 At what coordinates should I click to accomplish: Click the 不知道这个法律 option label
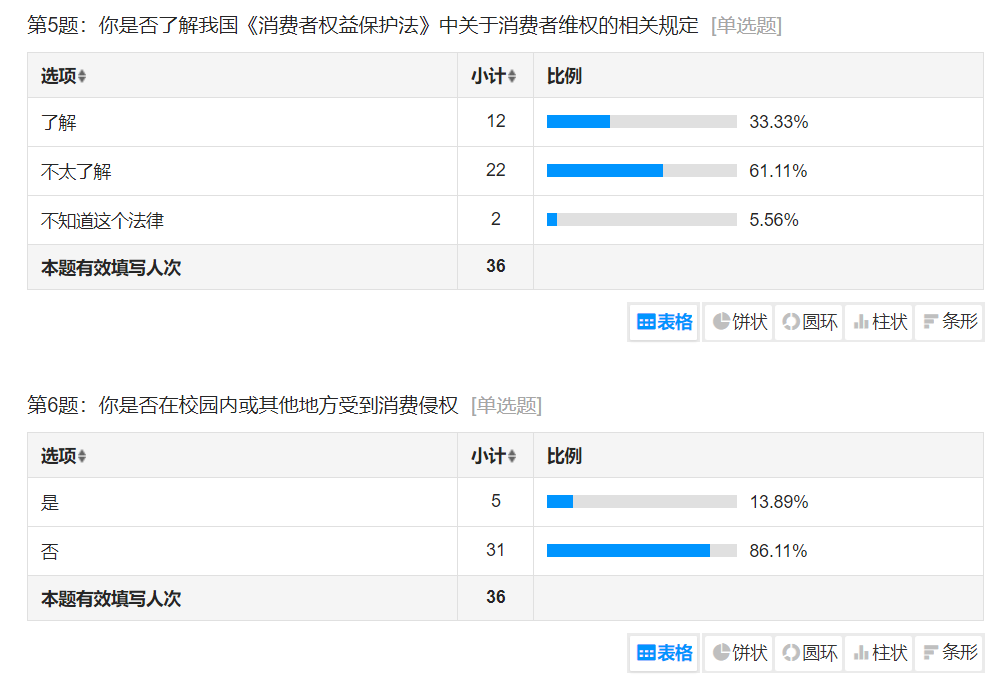tap(102, 221)
